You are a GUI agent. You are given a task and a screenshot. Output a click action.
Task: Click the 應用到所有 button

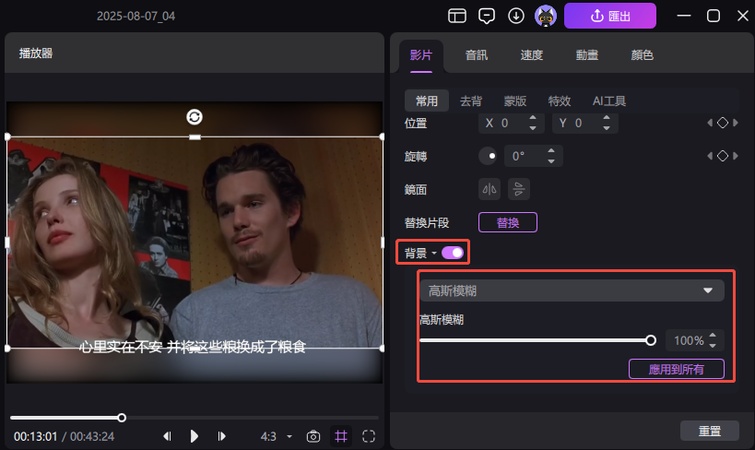pyautogui.click(x=676, y=369)
